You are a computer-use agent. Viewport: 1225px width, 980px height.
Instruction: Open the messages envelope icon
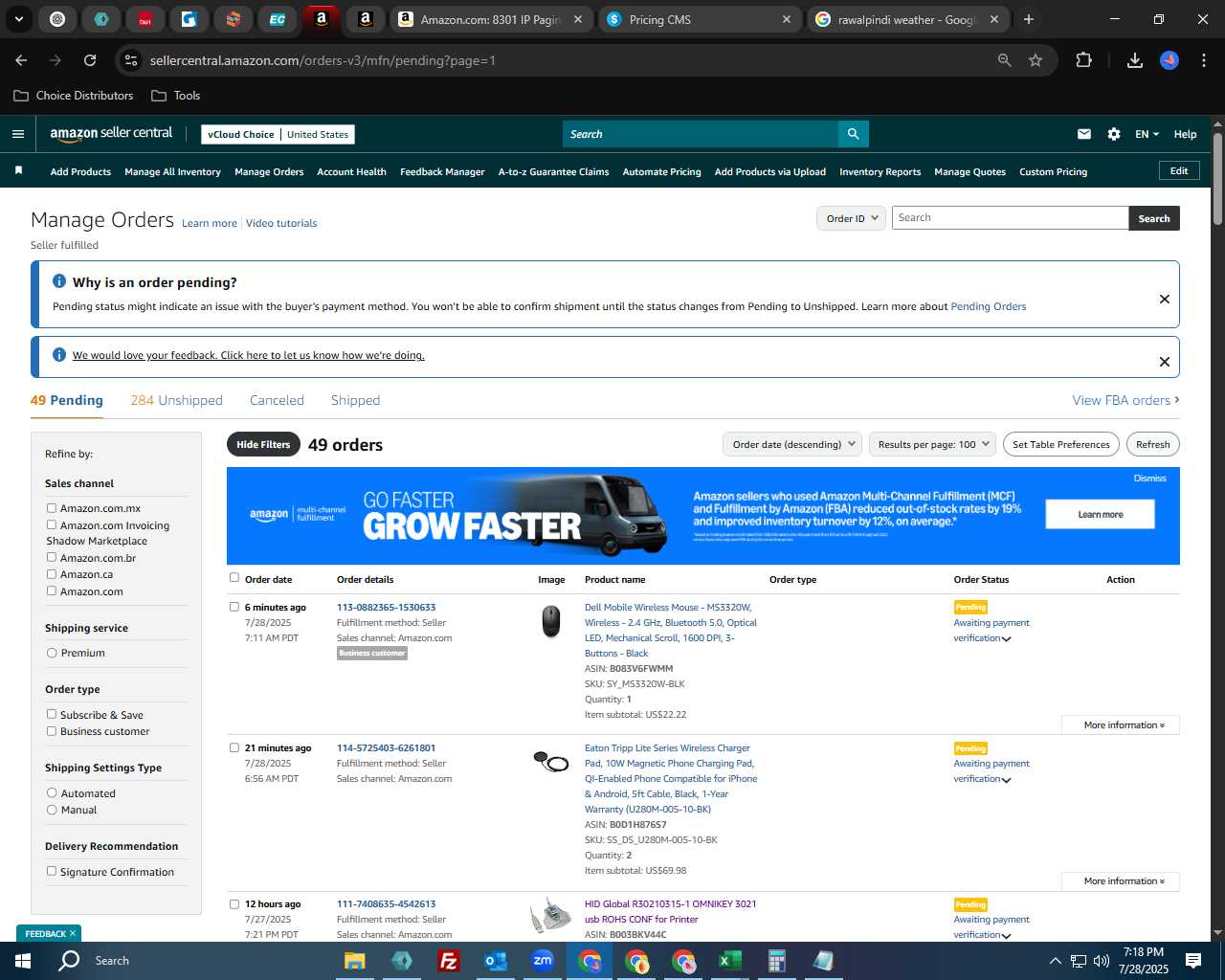pyautogui.click(x=1083, y=134)
